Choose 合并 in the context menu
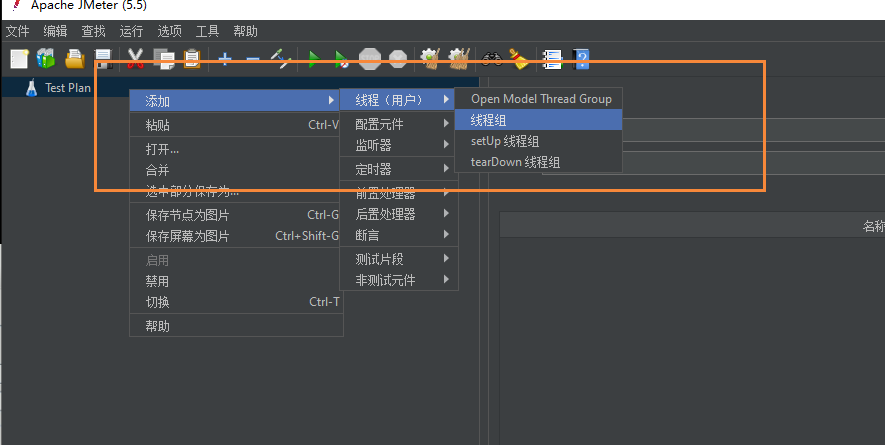Image resolution: width=885 pixels, height=445 pixels. coord(235,170)
